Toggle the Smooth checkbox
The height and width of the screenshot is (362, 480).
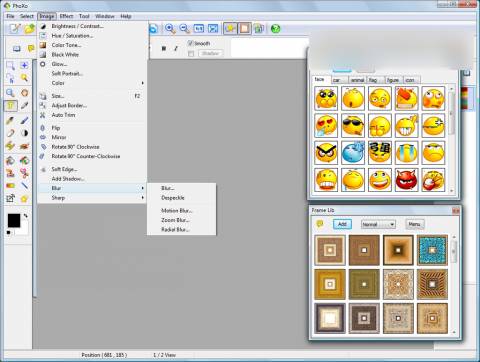190,43
